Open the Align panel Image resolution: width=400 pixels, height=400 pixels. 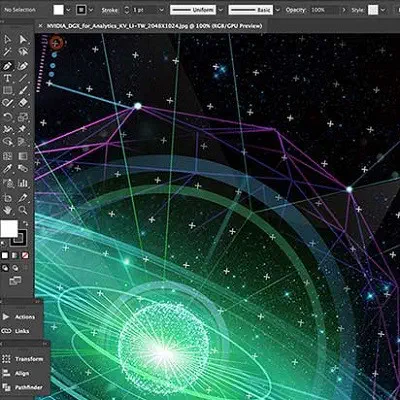click(x=16, y=373)
